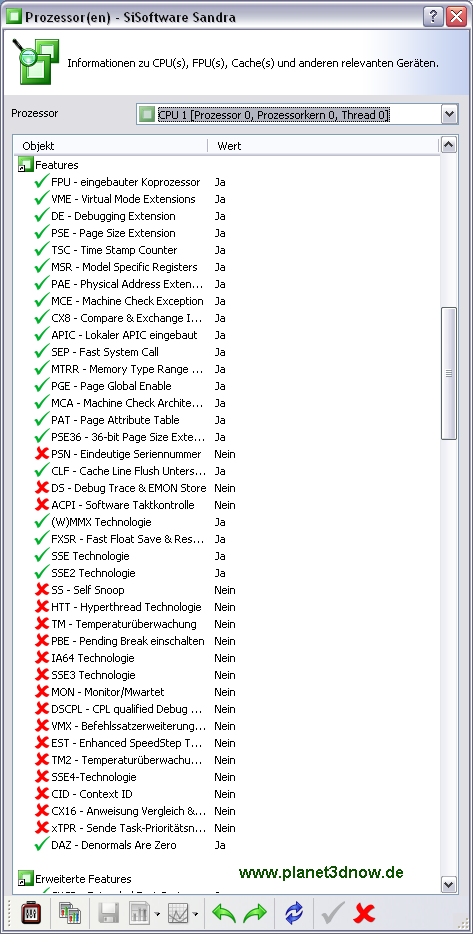Click the floppy disk save icon

(109, 913)
